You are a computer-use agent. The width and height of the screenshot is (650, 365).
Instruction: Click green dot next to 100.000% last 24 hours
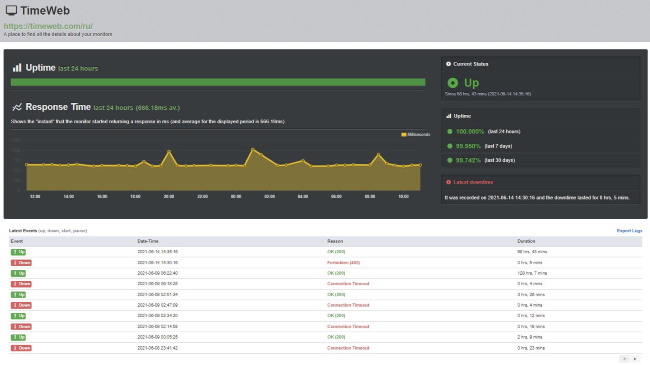pos(450,131)
